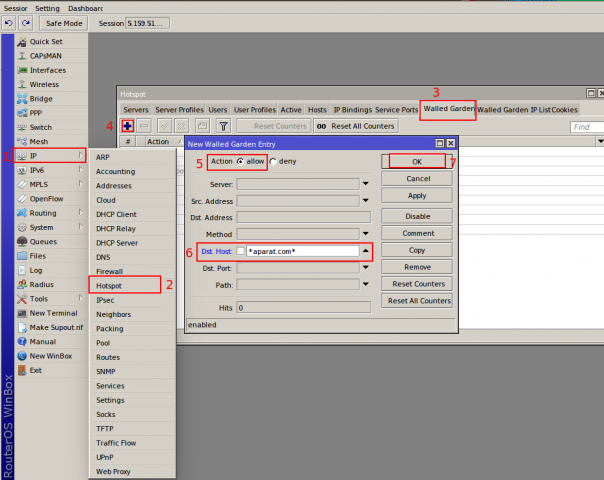Open Quick Set from the sidebar
The height and width of the screenshot is (480, 604).
coord(46,42)
